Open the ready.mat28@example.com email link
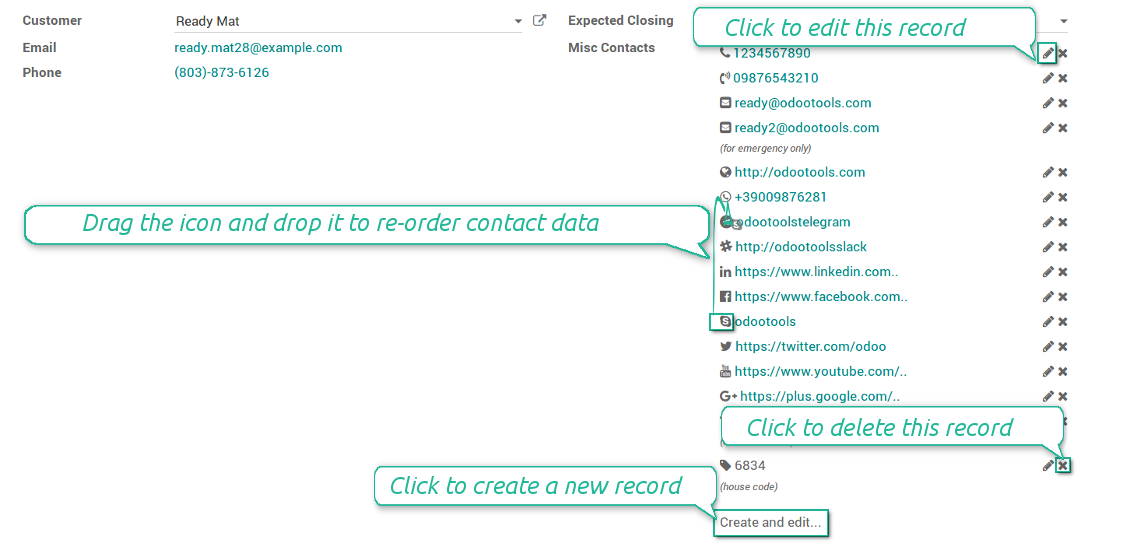Viewport: 1130px width, 554px height. click(258, 47)
